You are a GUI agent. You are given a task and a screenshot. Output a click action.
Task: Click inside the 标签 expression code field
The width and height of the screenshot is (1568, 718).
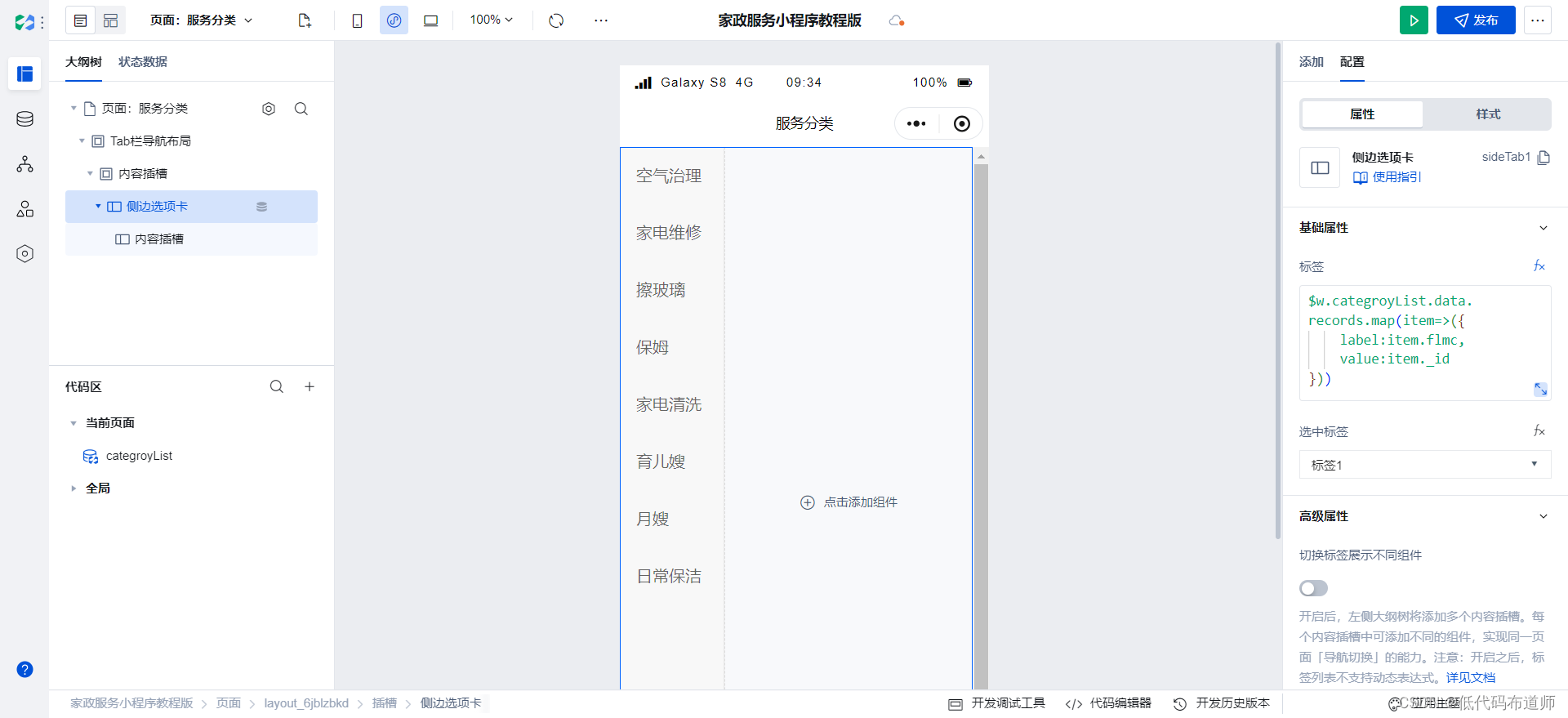point(1425,342)
